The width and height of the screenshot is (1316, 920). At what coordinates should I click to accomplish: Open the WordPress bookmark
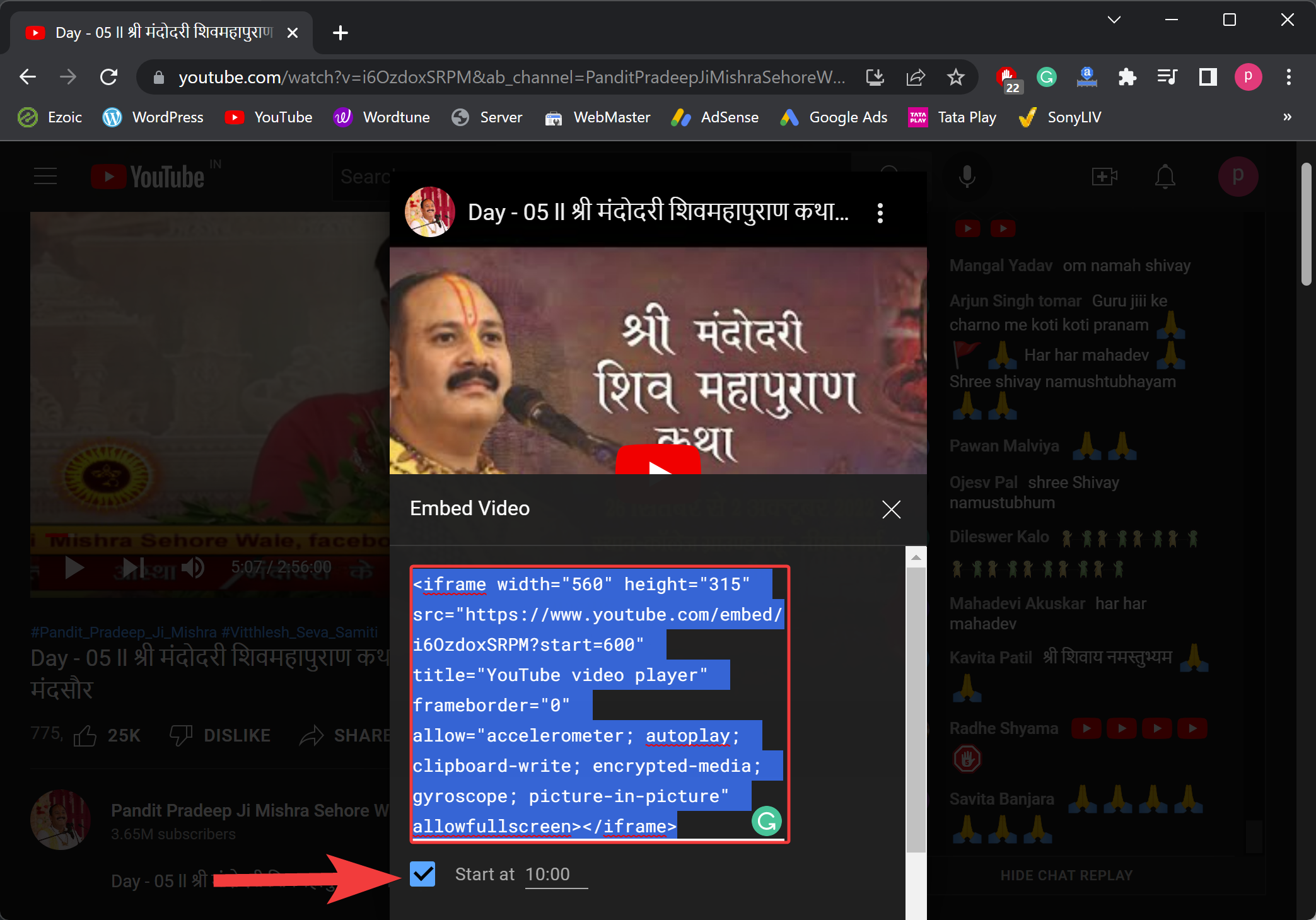point(153,117)
